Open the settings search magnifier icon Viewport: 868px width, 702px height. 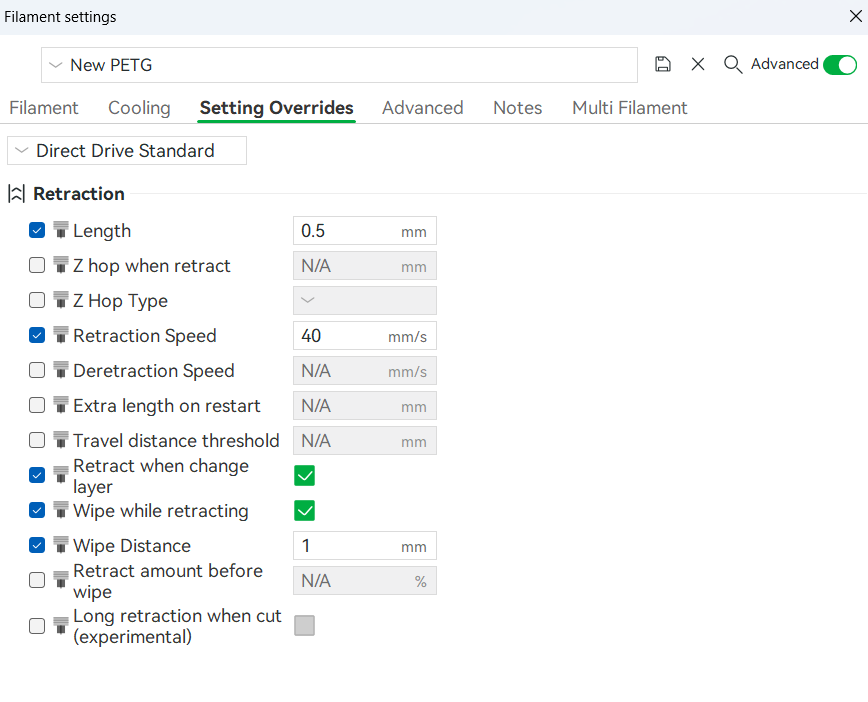point(733,64)
